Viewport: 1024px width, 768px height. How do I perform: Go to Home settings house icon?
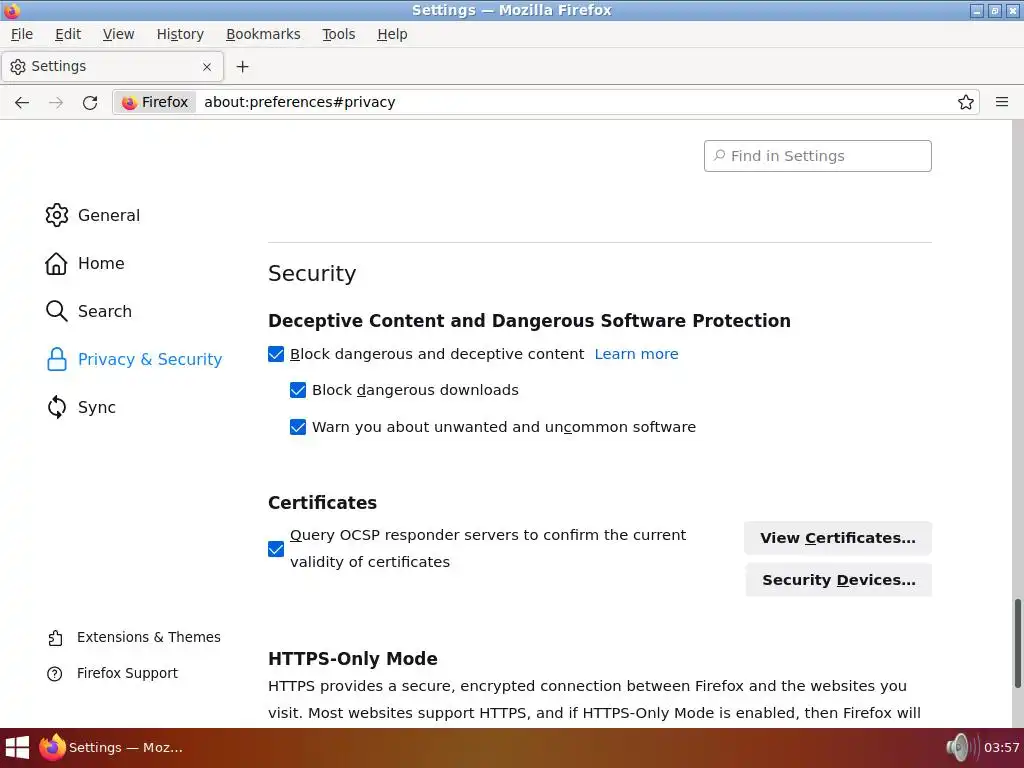tap(57, 263)
